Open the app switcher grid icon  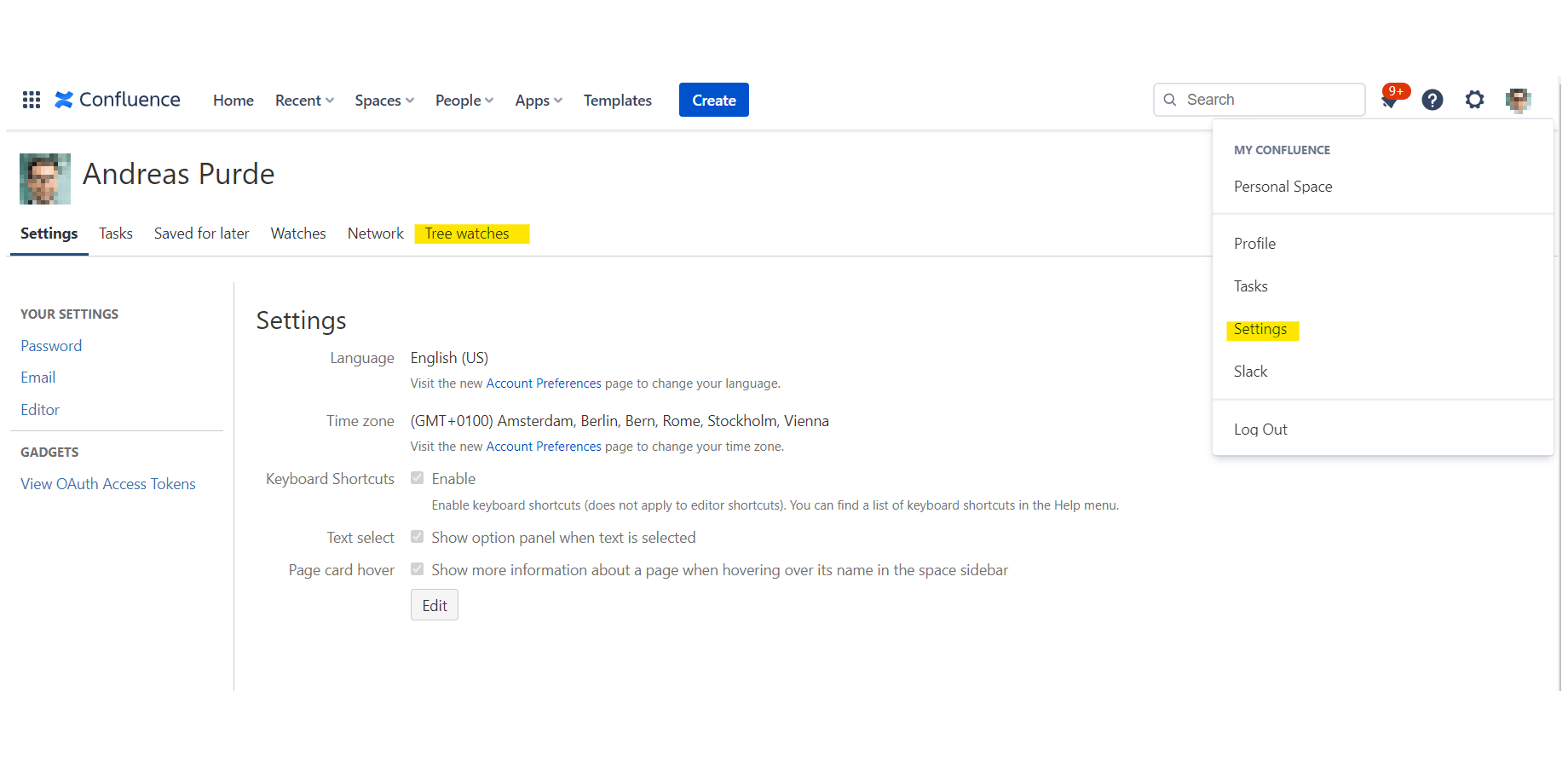[x=32, y=100]
